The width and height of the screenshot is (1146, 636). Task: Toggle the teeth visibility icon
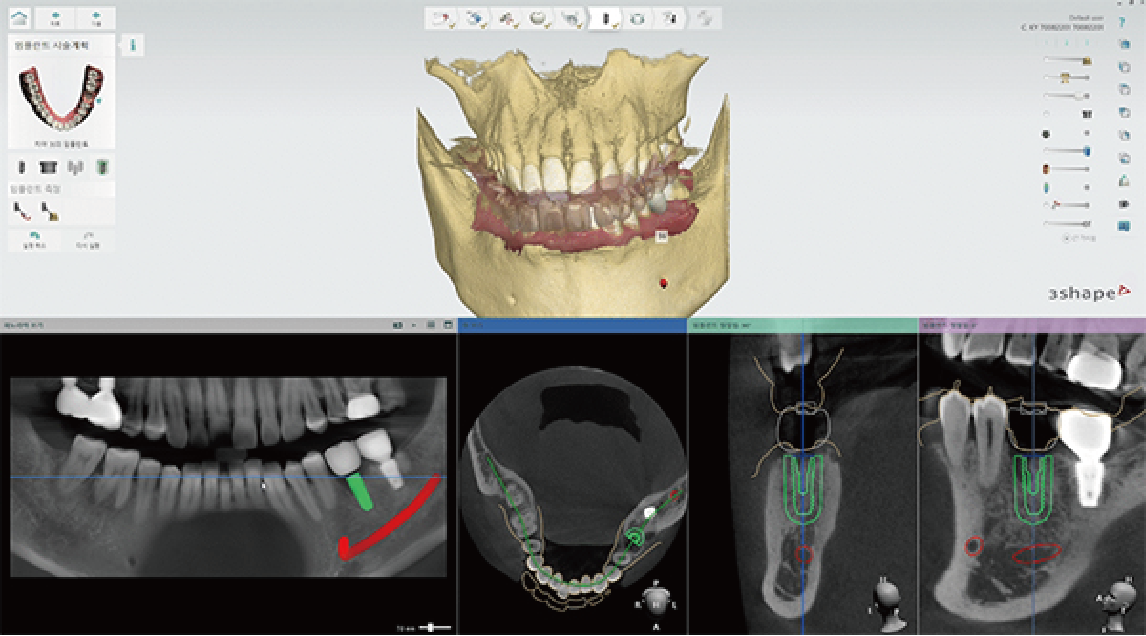click(x=1087, y=114)
